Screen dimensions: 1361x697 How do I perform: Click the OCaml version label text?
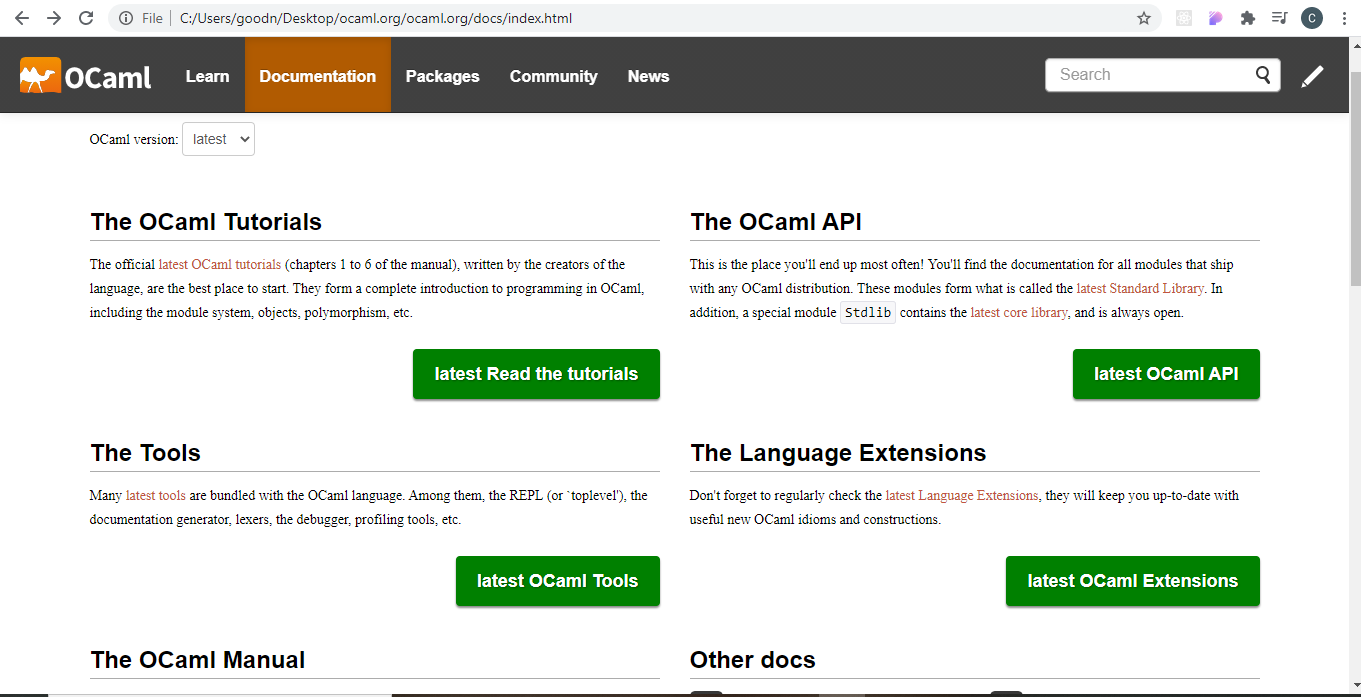coord(134,139)
